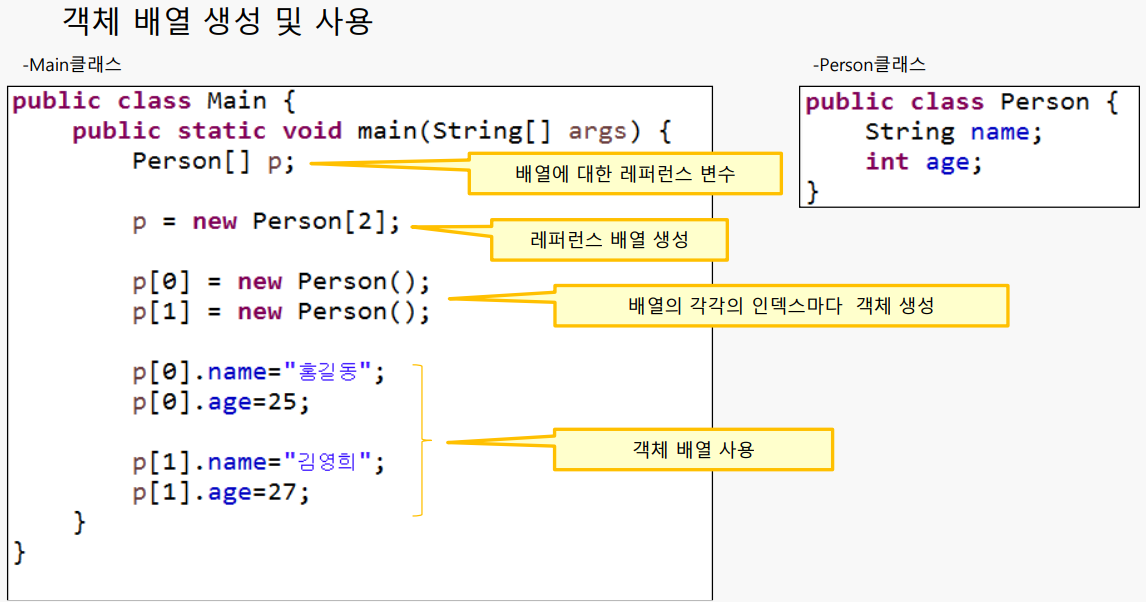
Task: Click the main(String[] args) method line
Action: [371, 131]
